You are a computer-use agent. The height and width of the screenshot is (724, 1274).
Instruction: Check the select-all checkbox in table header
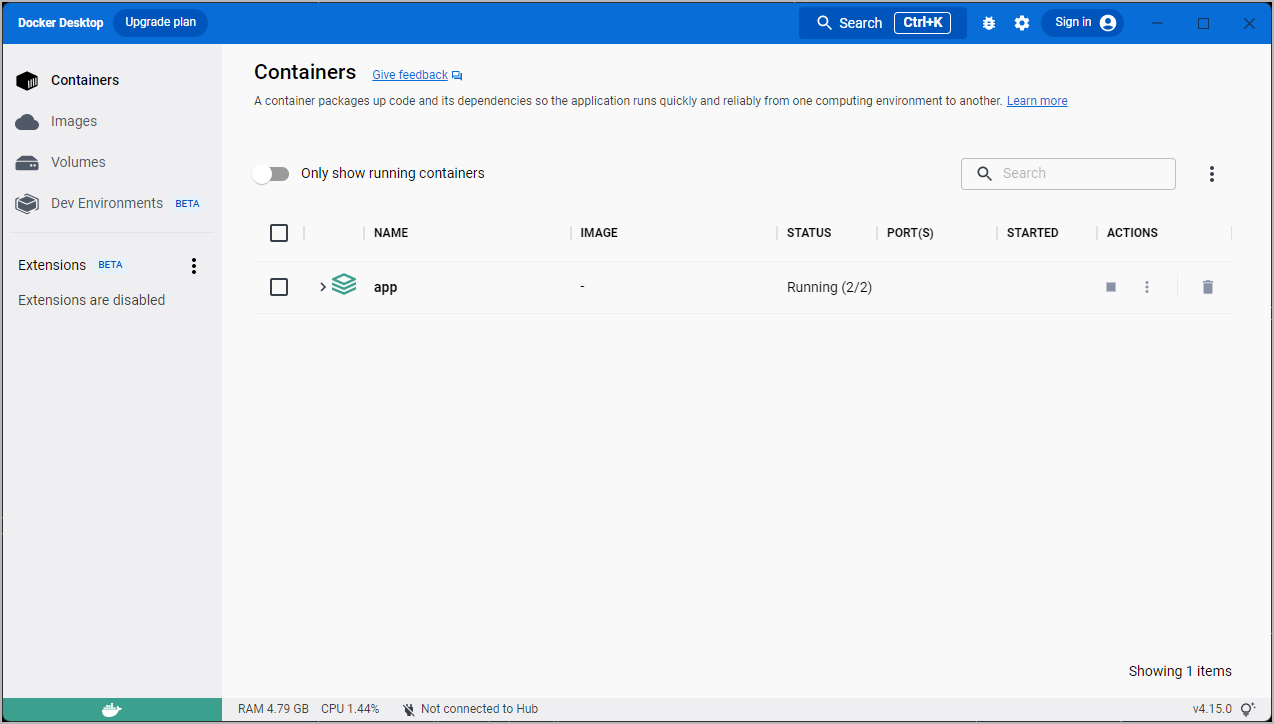pyautogui.click(x=279, y=233)
